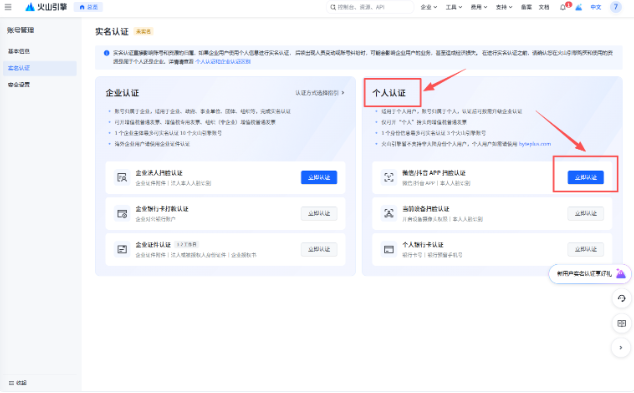Collapse the sidebar with 收起
Image resolution: width=634 pixels, height=393 pixels.
(x=18, y=382)
